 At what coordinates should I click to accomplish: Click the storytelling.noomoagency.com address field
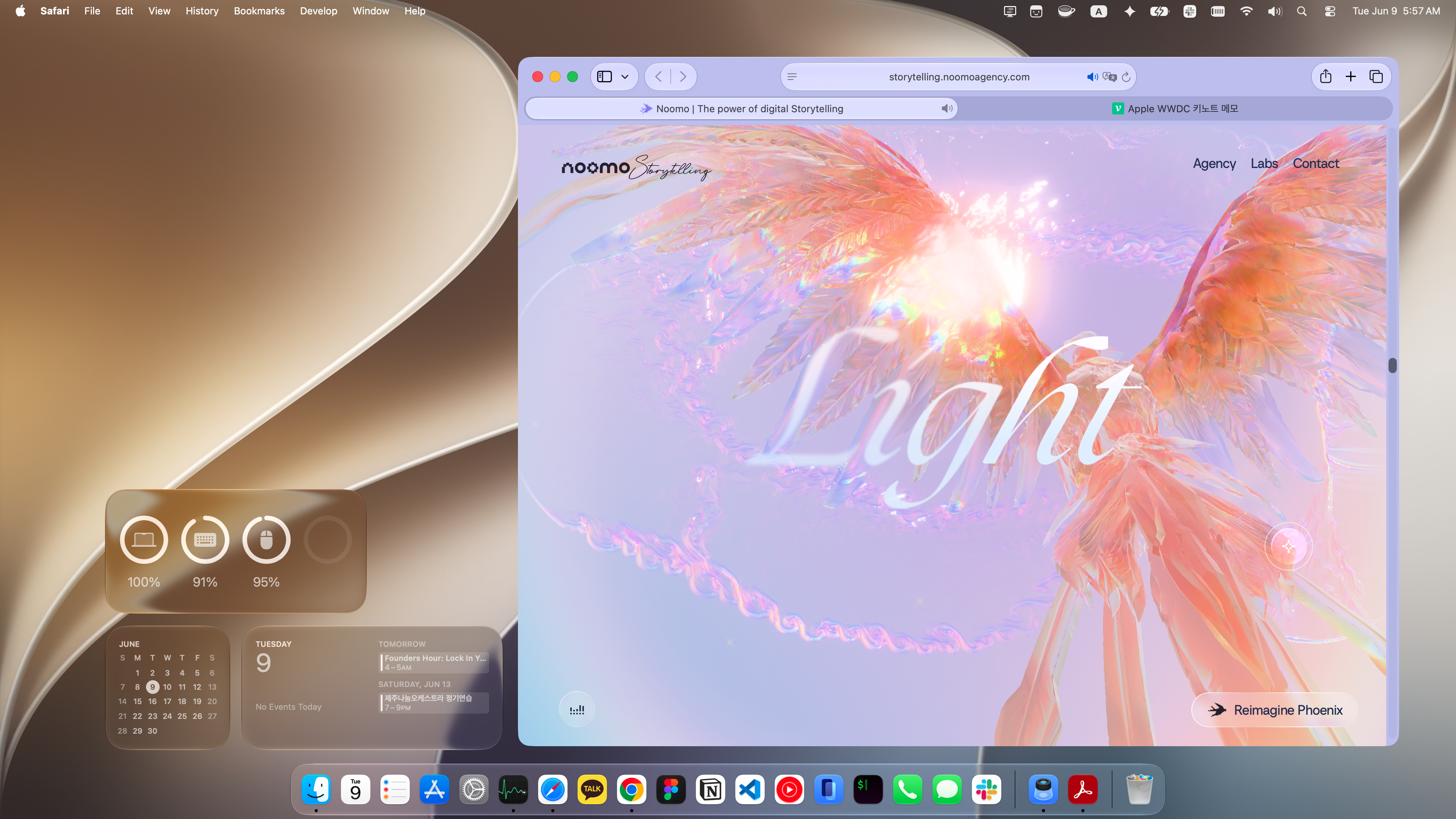pos(959,77)
